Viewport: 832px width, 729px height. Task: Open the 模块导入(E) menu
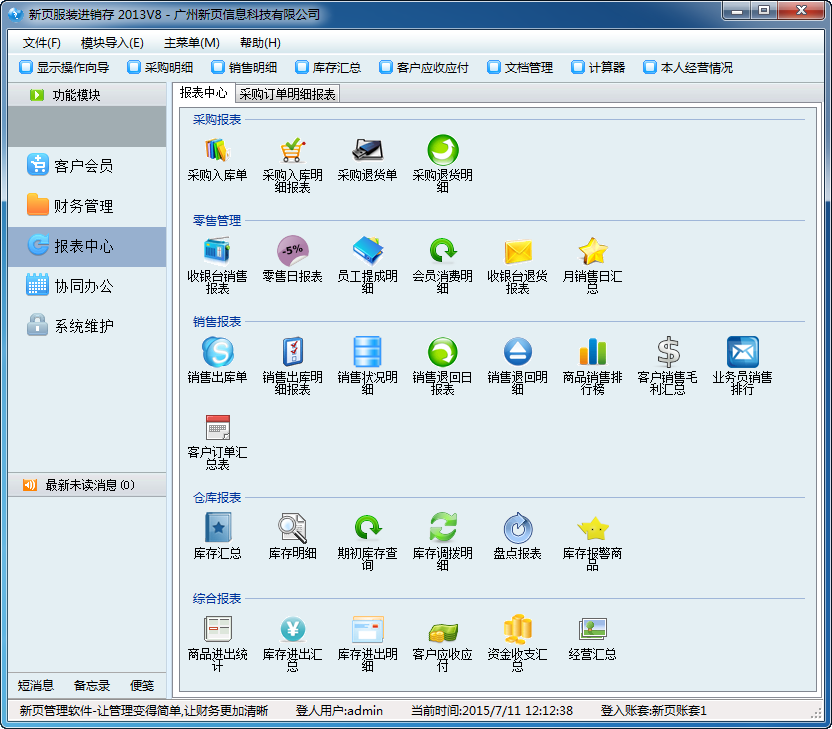[x=112, y=43]
